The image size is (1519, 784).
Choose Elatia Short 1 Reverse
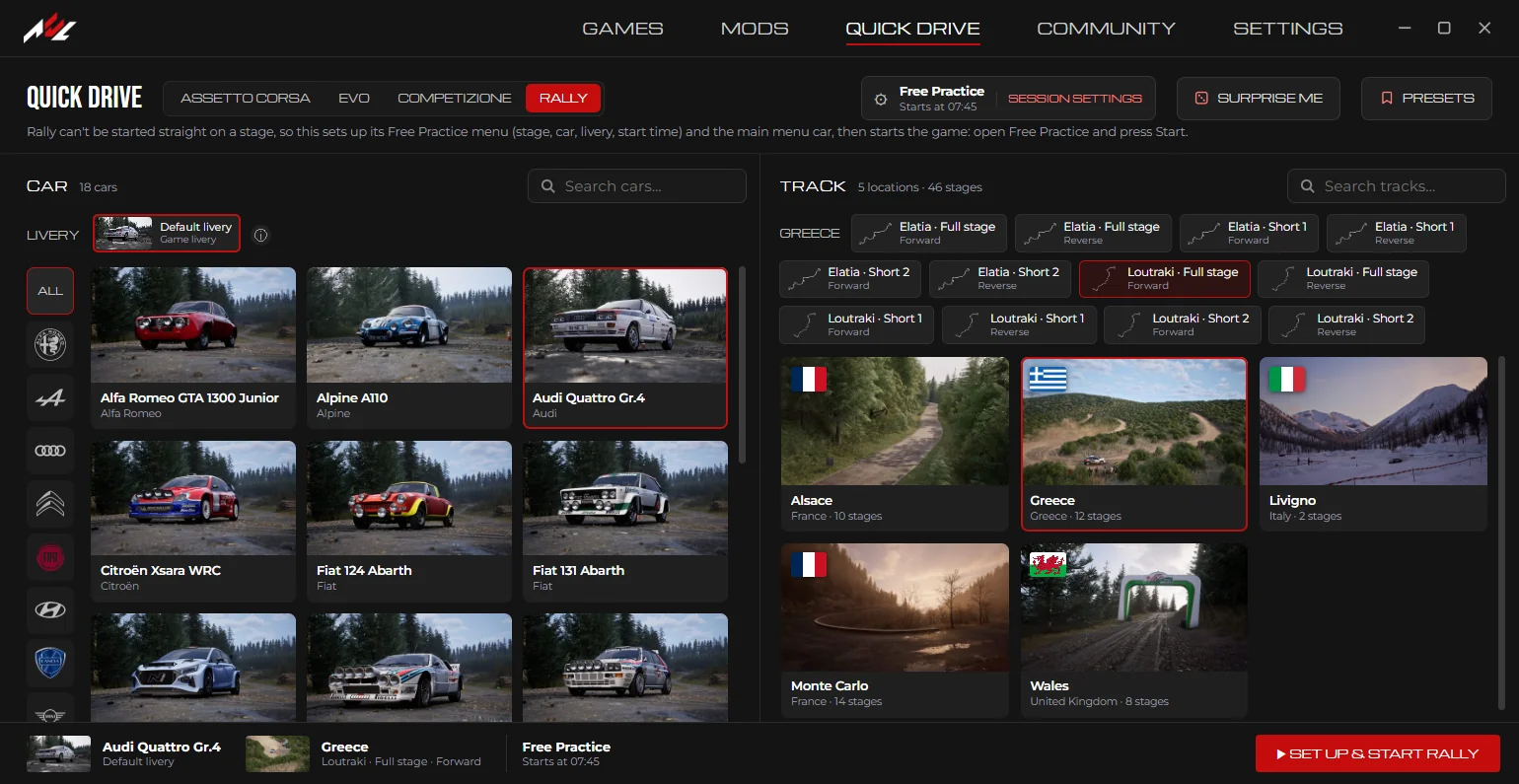pos(1397,233)
